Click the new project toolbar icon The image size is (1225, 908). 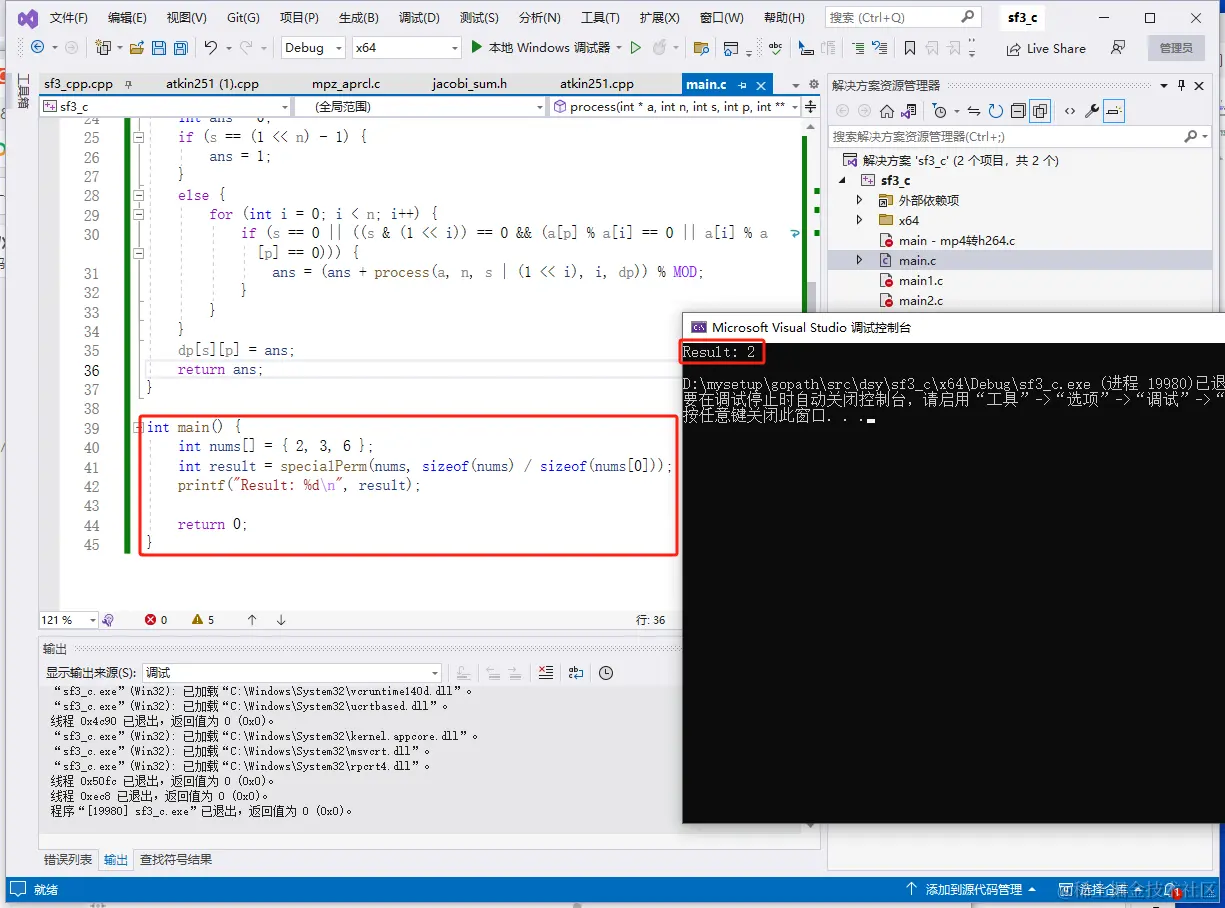click(102, 47)
